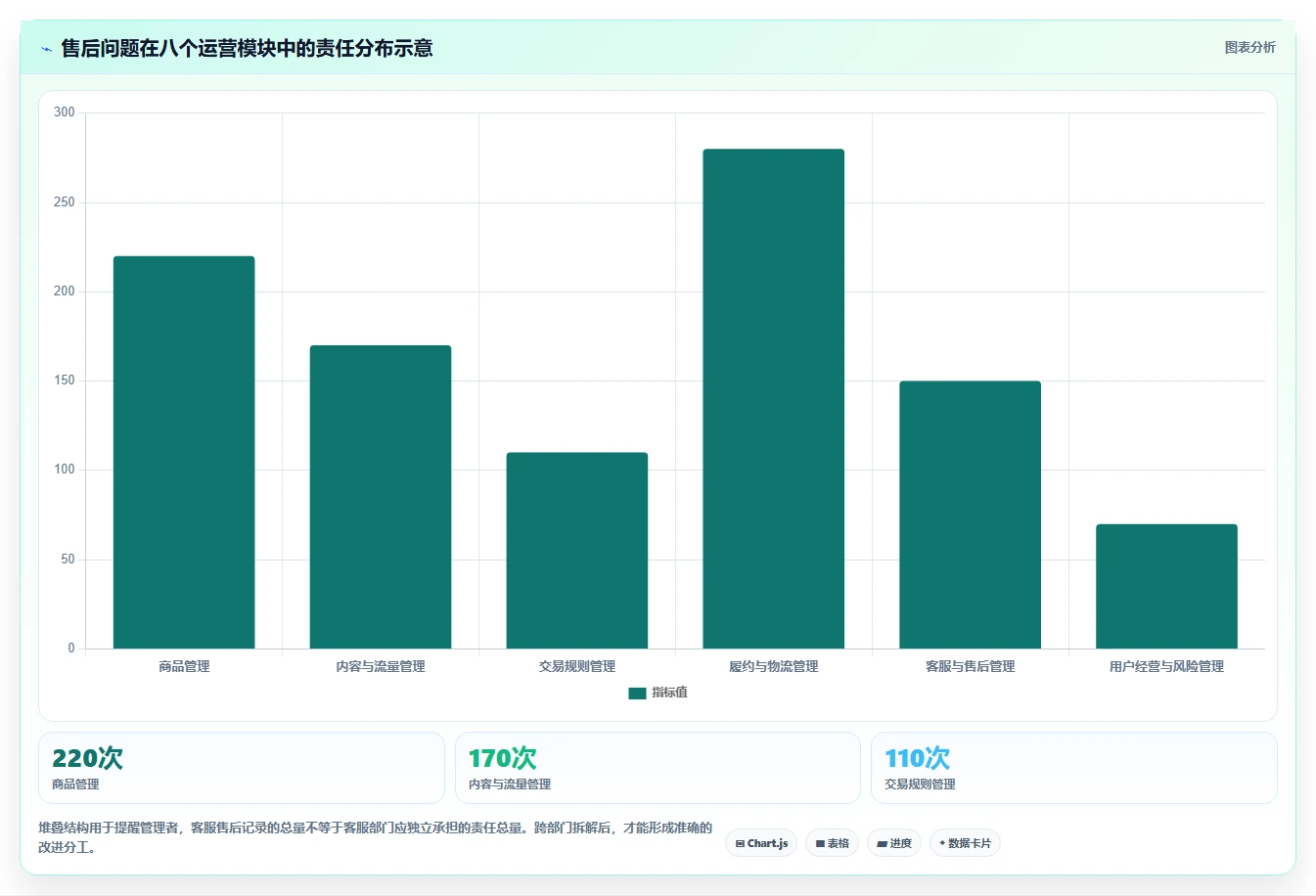The height and width of the screenshot is (896, 1316).
Task: Click the 交易规则管理 bar
Action: tap(577, 551)
